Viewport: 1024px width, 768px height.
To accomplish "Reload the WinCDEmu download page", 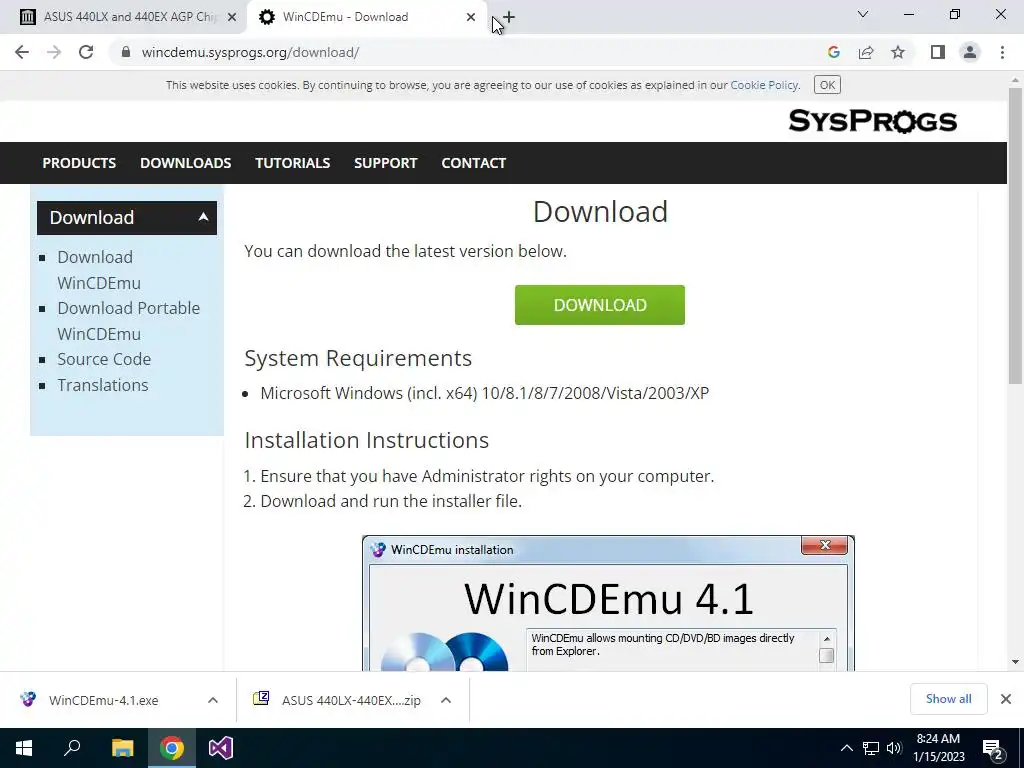I will [86, 52].
